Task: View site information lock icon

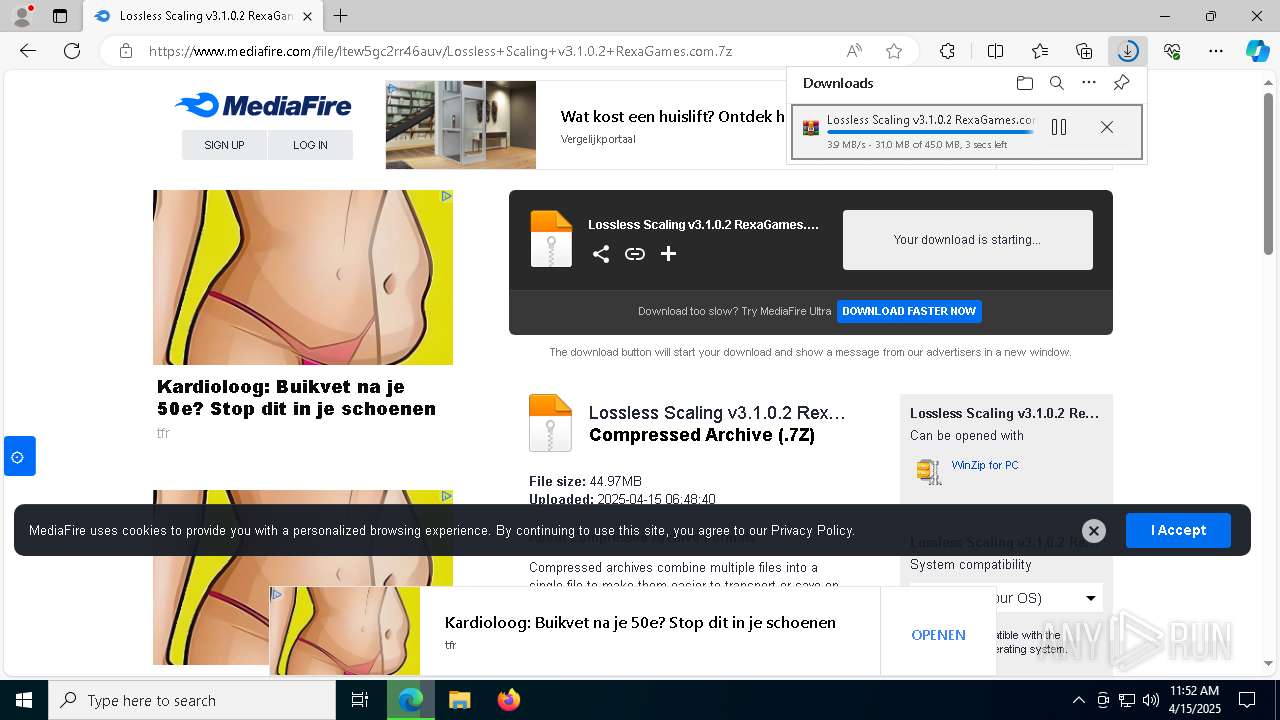Action: (x=126, y=51)
